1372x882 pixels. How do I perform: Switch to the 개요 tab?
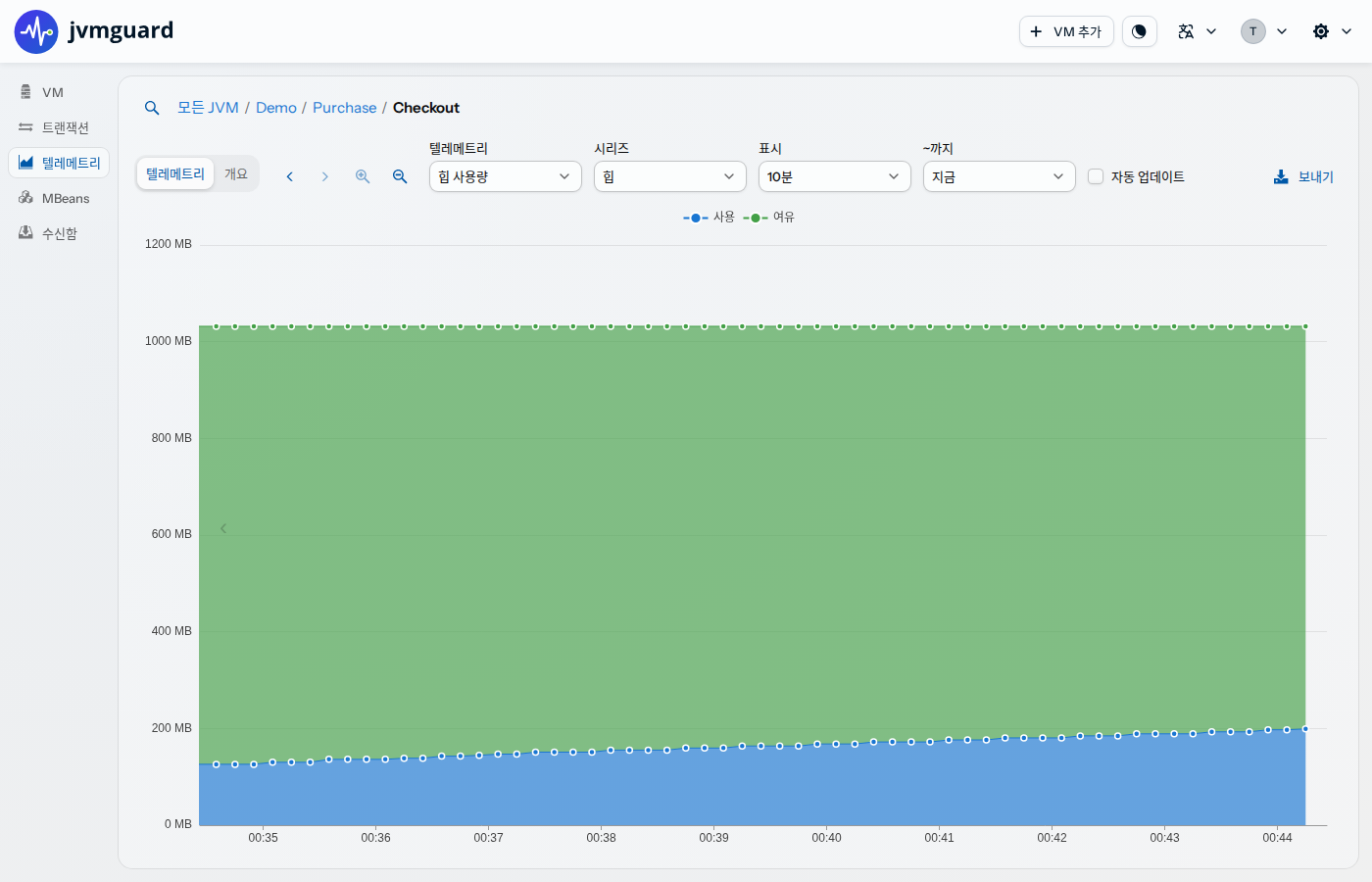236,173
